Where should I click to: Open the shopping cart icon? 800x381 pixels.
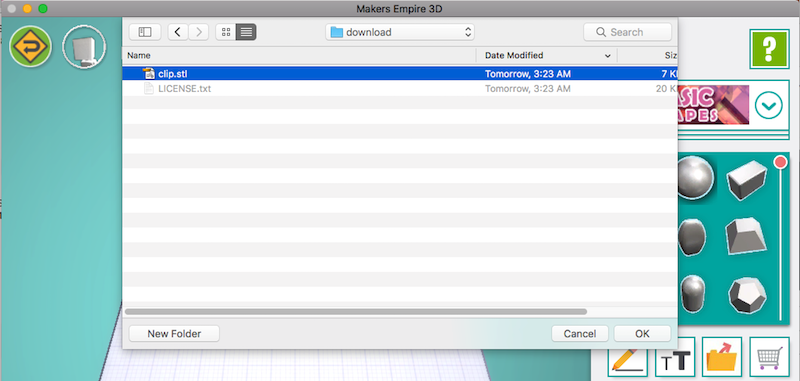pyautogui.click(x=769, y=357)
